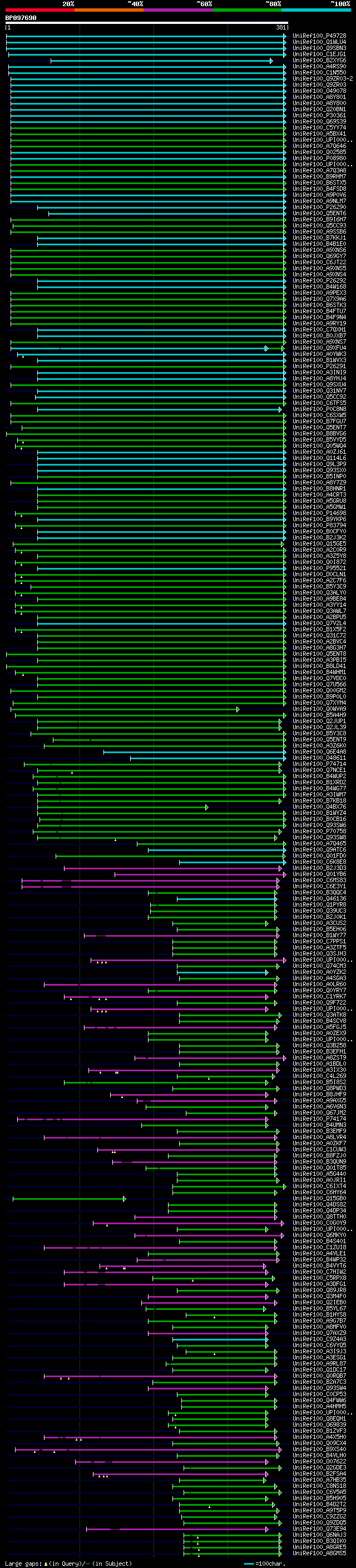Select the UniRef100_C9Z4A3 label
The width and height of the screenshot is (356, 1568).
pos(319,1339)
